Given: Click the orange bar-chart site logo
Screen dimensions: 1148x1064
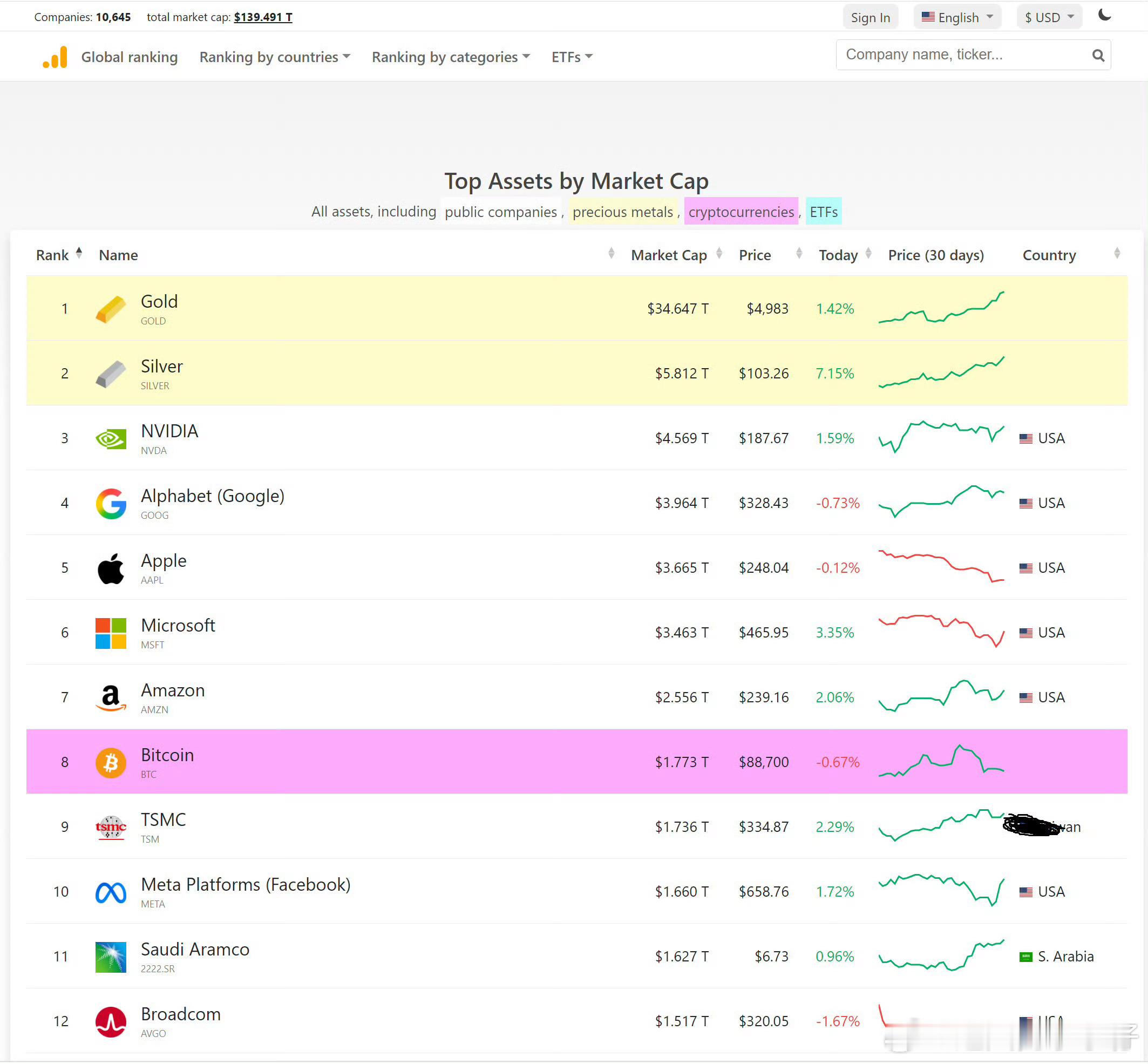Looking at the screenshot, I should (55, 57).
